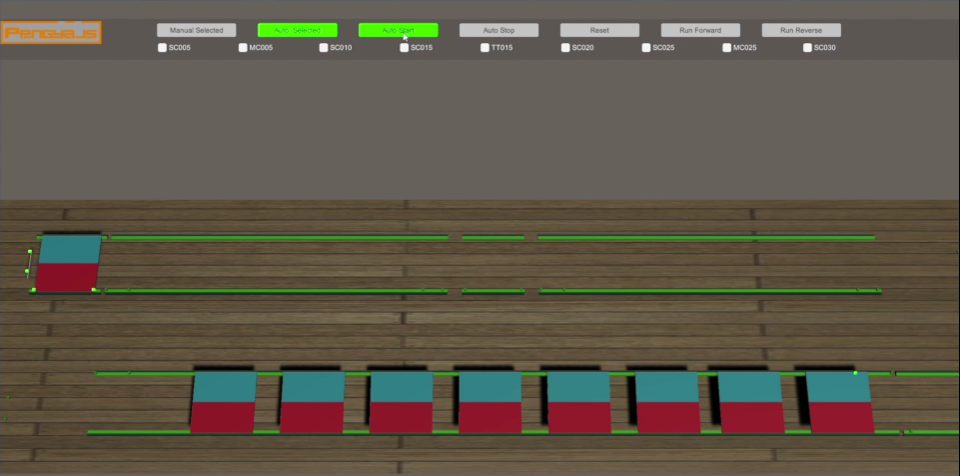The image size is (960, 476).
Task: Tick the MC005 checkbox
Action: tap(244, 47)
